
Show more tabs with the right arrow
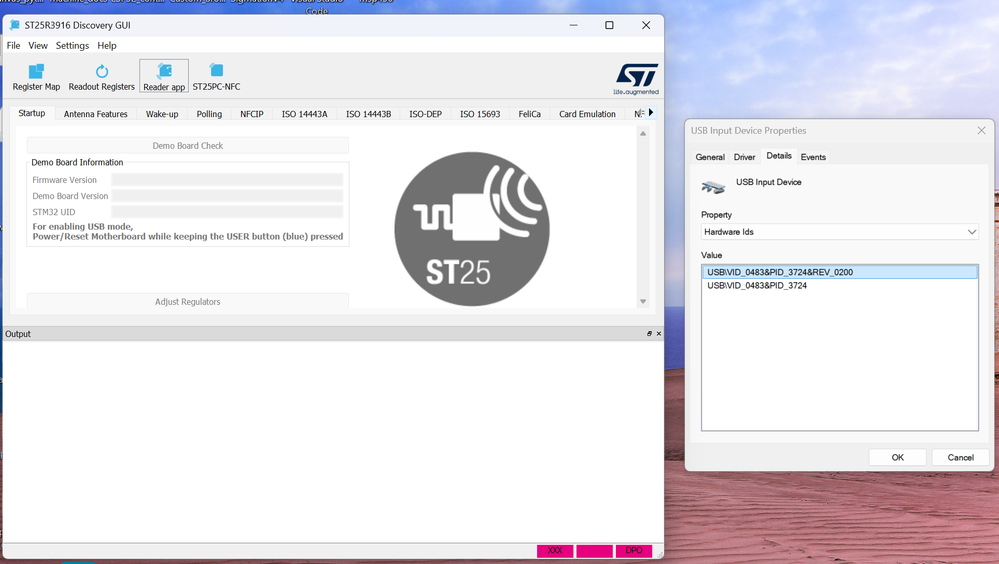pos(650,112)
